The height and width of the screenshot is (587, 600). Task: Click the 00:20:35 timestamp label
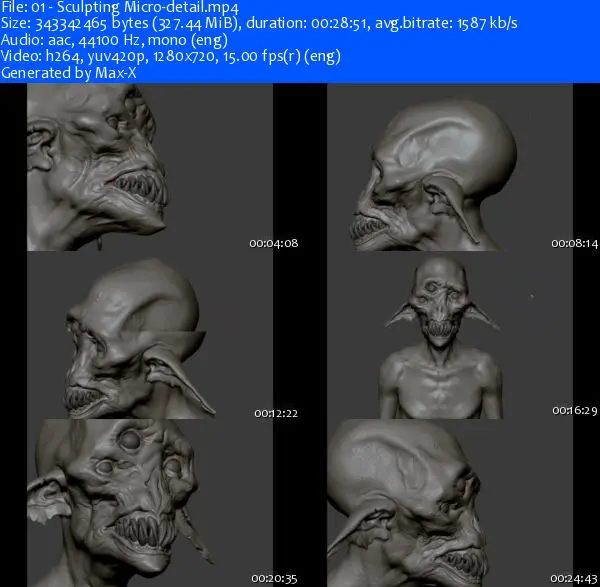274,579
